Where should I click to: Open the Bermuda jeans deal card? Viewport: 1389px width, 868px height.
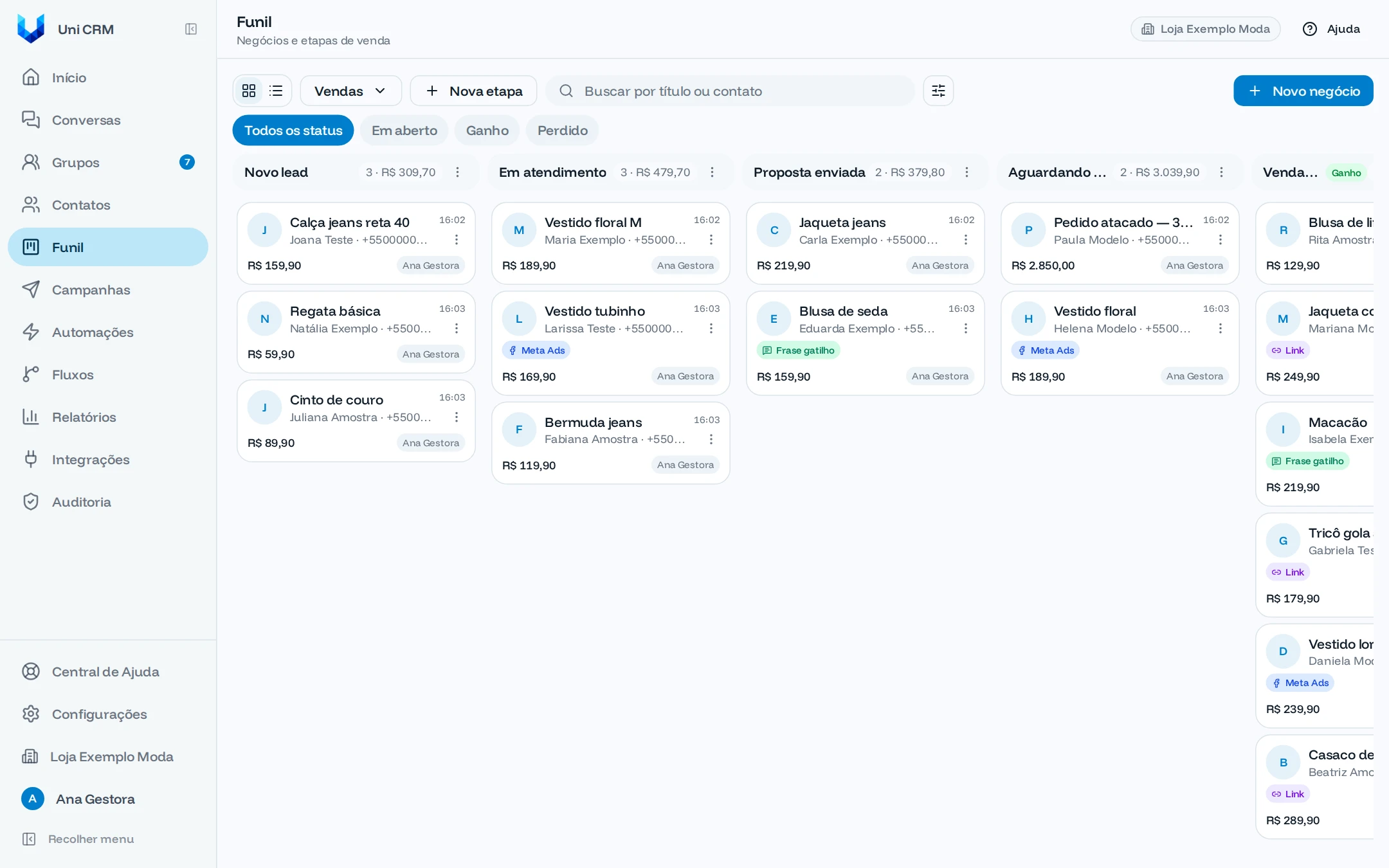610,443
